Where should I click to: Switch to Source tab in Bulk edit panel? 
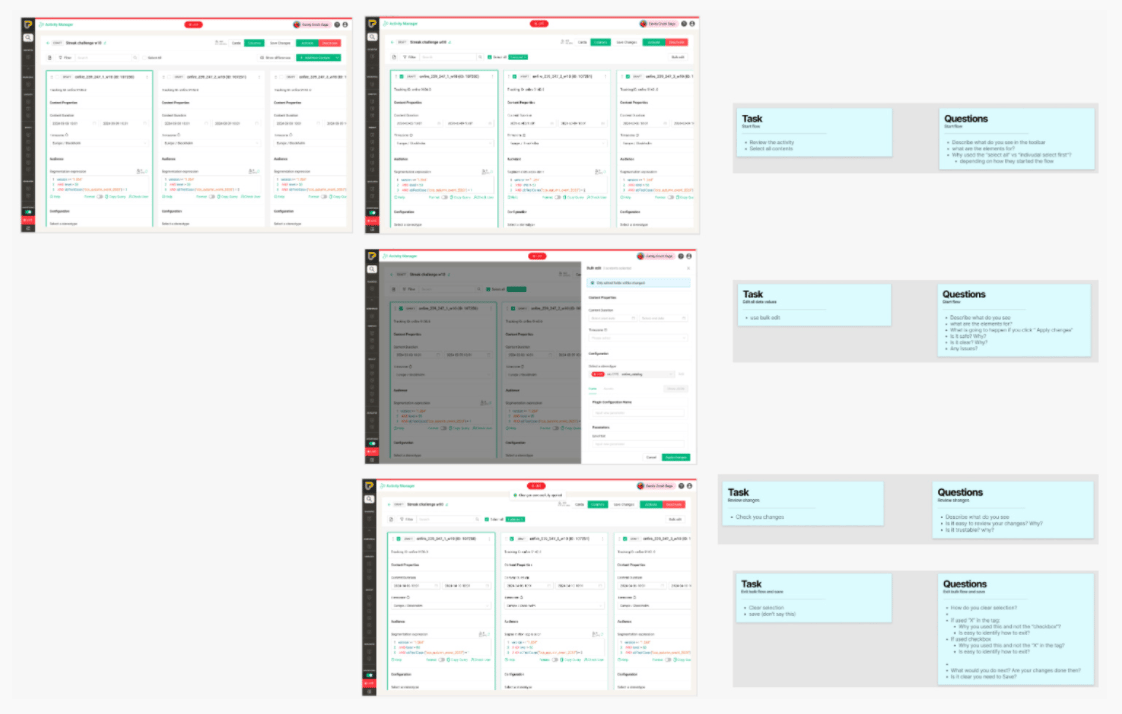(607, 388)
